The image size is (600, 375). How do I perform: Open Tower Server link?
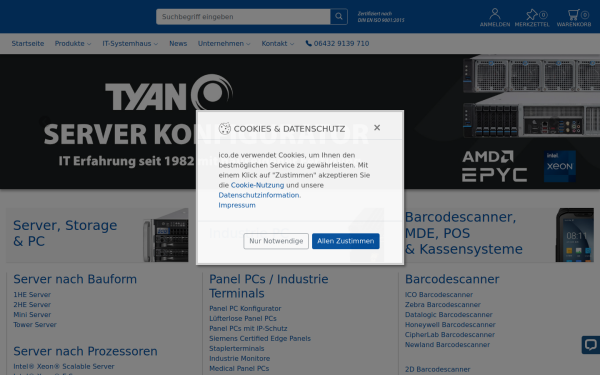coord(35,324)
